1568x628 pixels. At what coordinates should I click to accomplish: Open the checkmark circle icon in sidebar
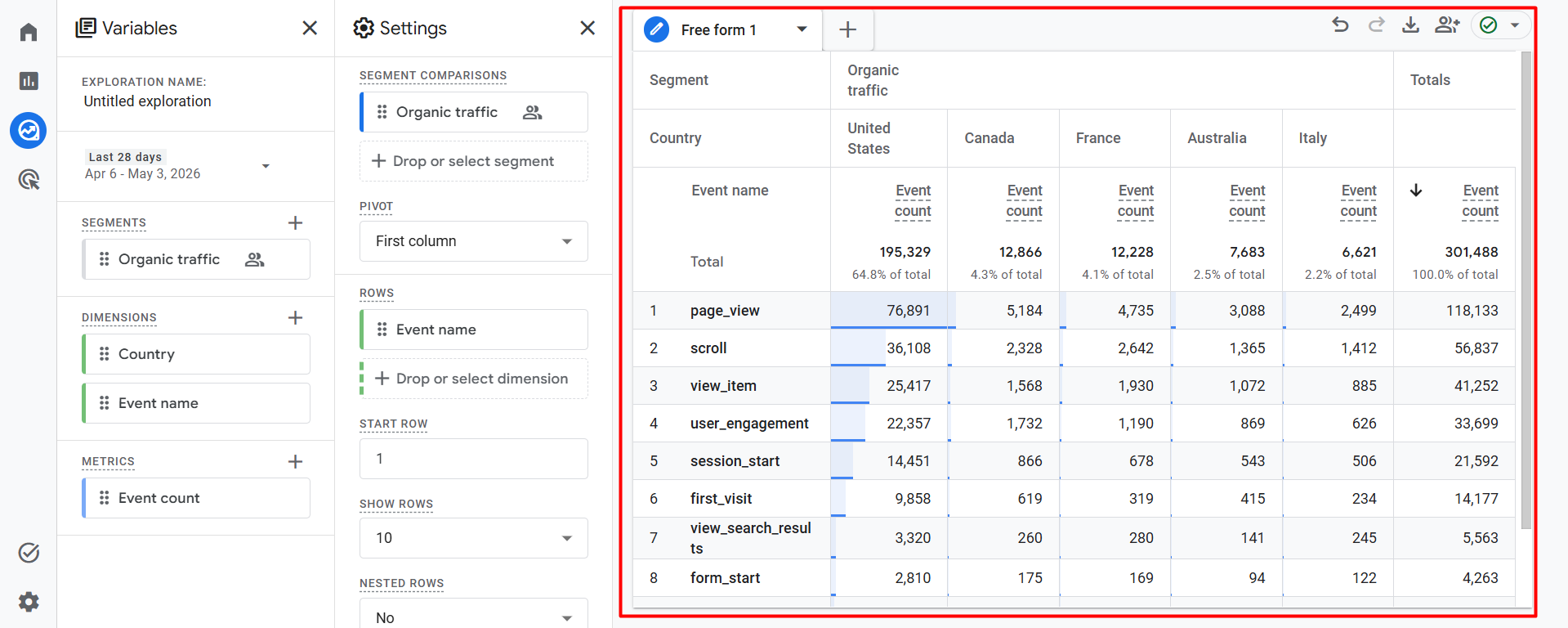(x=29, y=553)
